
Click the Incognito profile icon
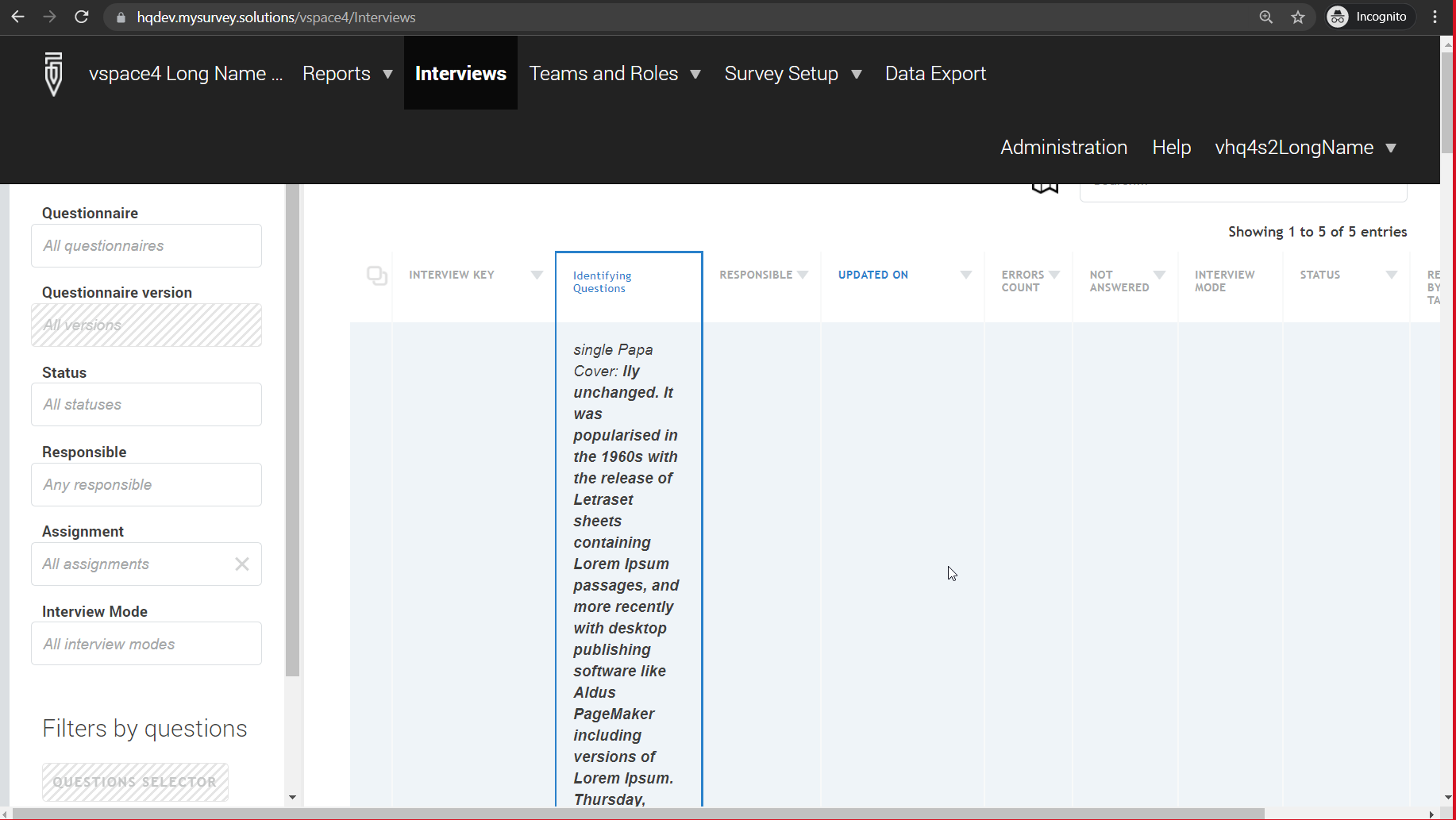1339,17
